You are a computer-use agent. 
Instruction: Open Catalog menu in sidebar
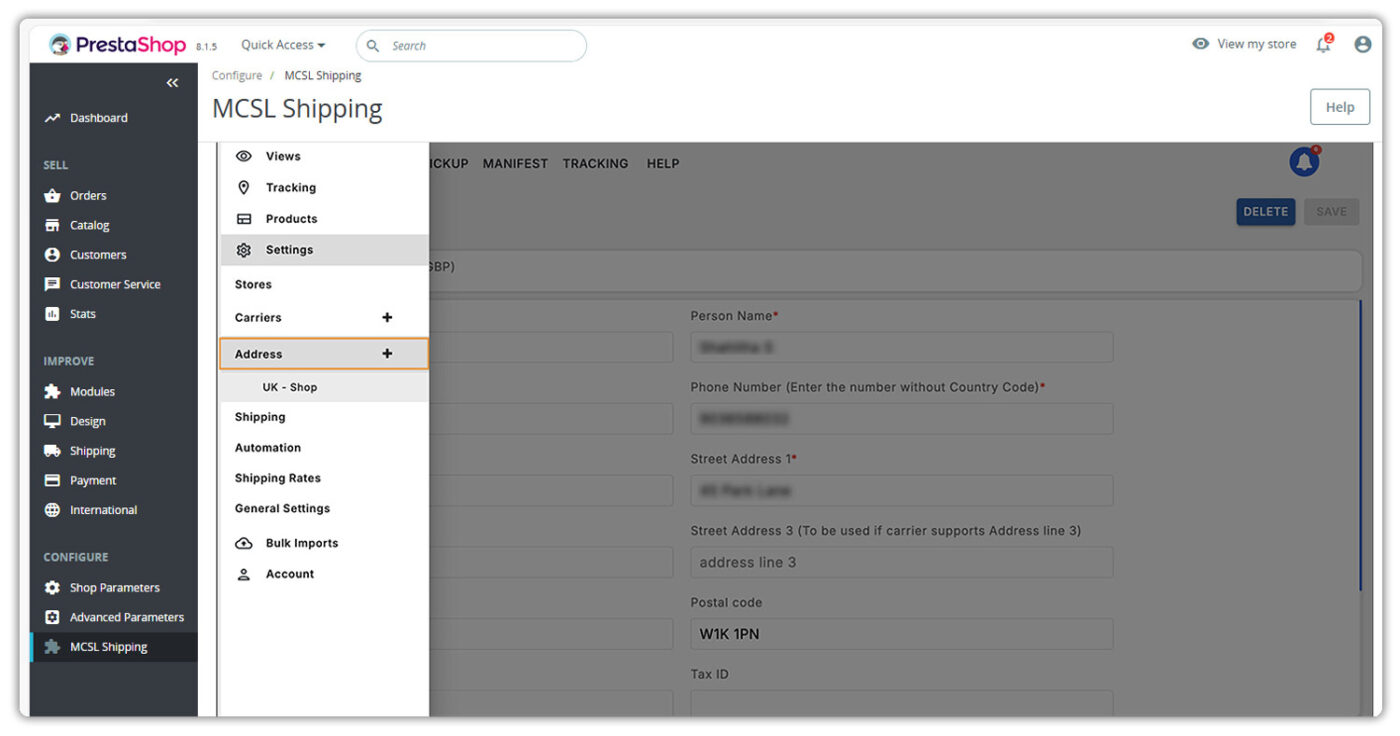(90, 226)
